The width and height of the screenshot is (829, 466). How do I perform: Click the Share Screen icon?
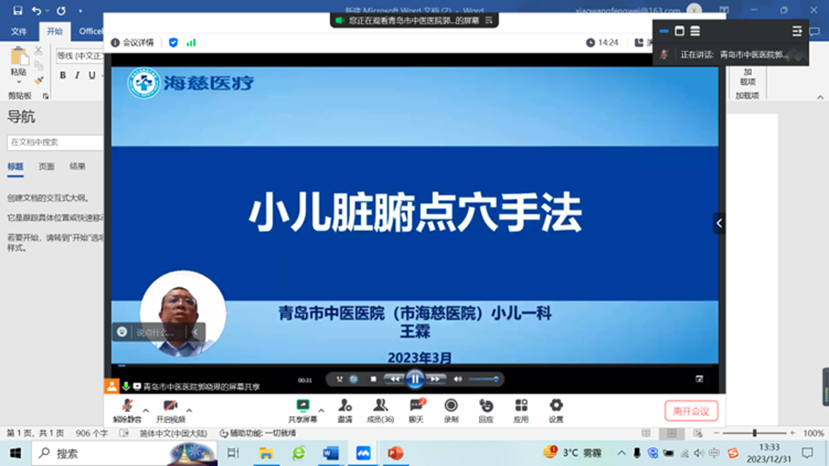click(x=303, y=411)
